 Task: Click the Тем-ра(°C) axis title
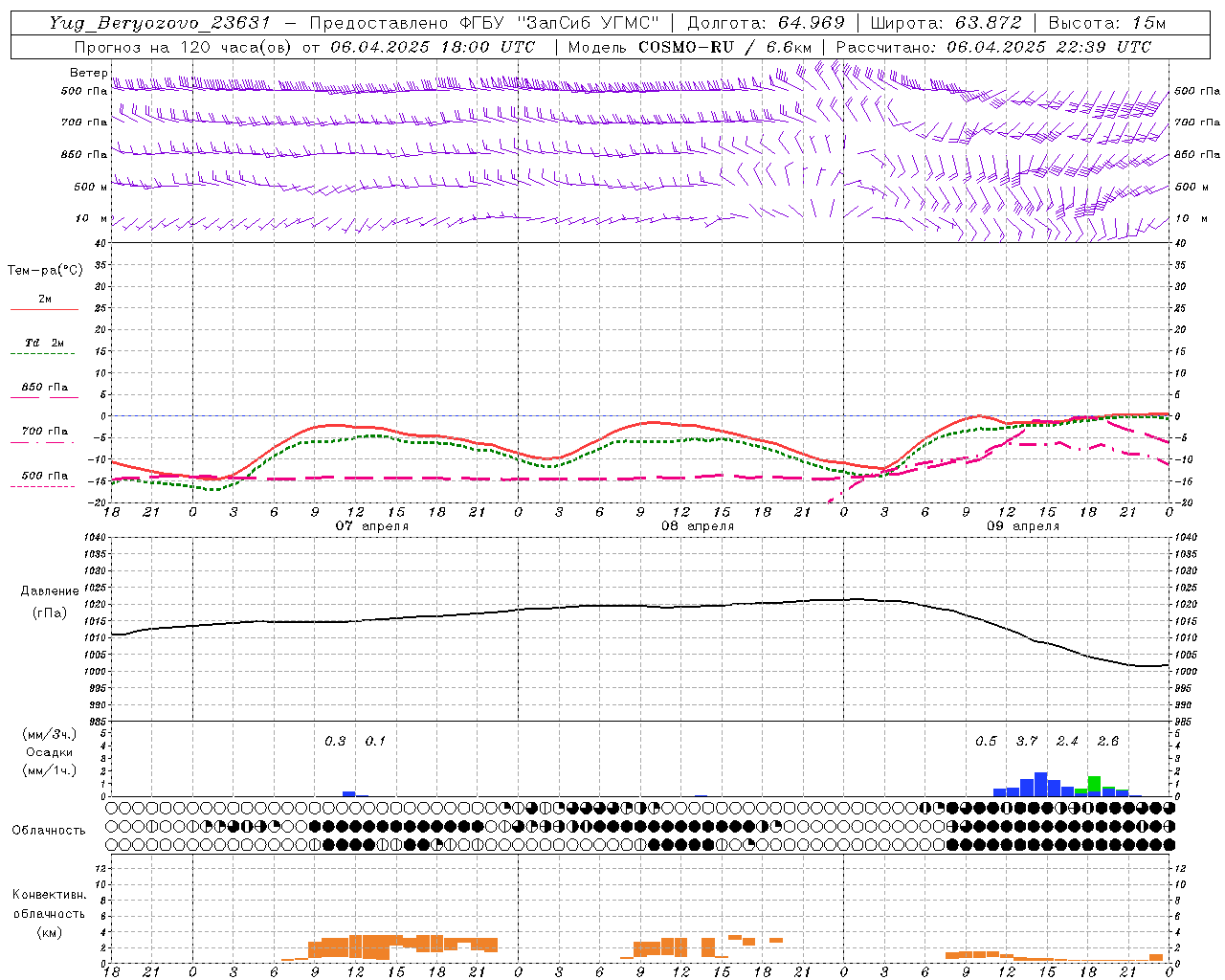pyautogui.click(x=45, y=271)
